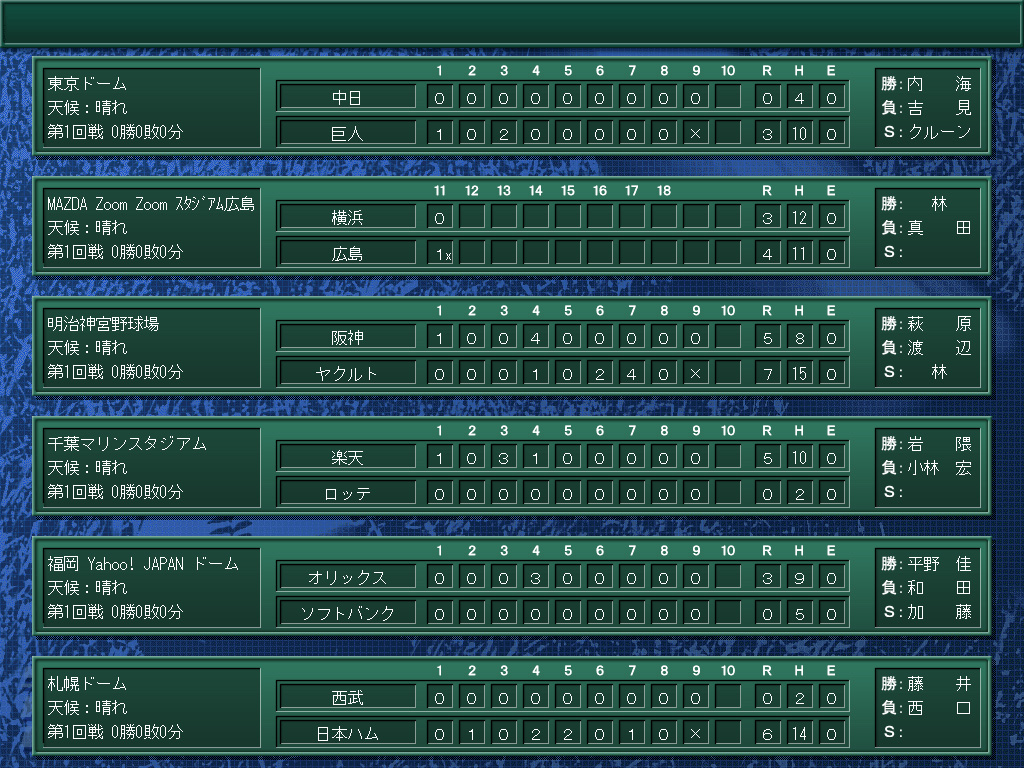
Task: Click the ヤクルト team name
Action: (347, 374)
